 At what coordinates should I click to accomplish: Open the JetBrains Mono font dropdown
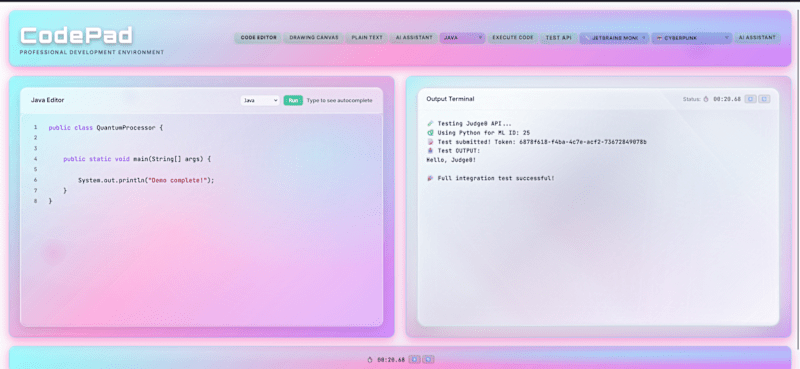pyautogui.click(x=614, y=38)
